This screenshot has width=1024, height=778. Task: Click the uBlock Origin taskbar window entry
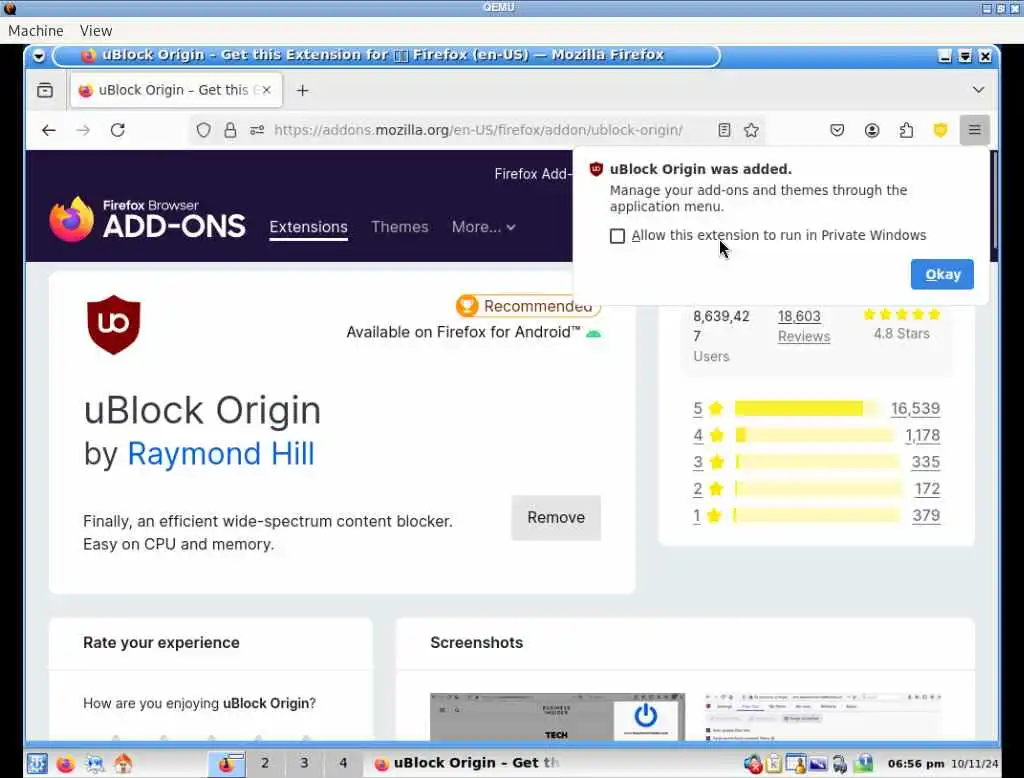coord(467,763)
